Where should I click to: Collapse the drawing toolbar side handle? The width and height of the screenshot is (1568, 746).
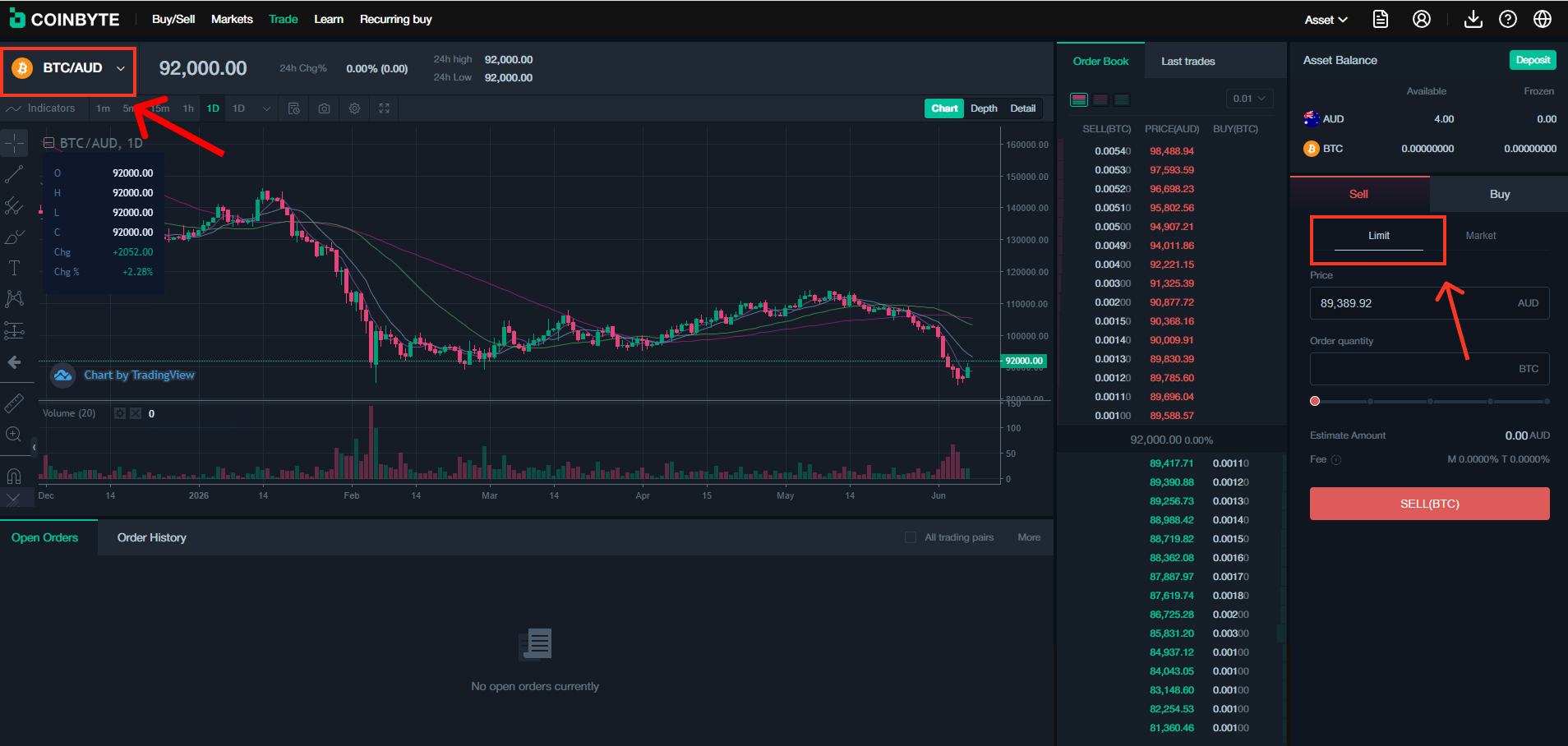[x=34, y=447]
